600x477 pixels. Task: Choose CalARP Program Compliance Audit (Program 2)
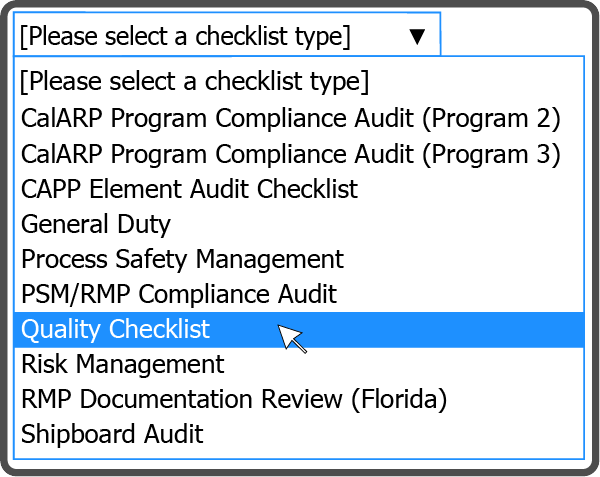click(x=291, y=118)
